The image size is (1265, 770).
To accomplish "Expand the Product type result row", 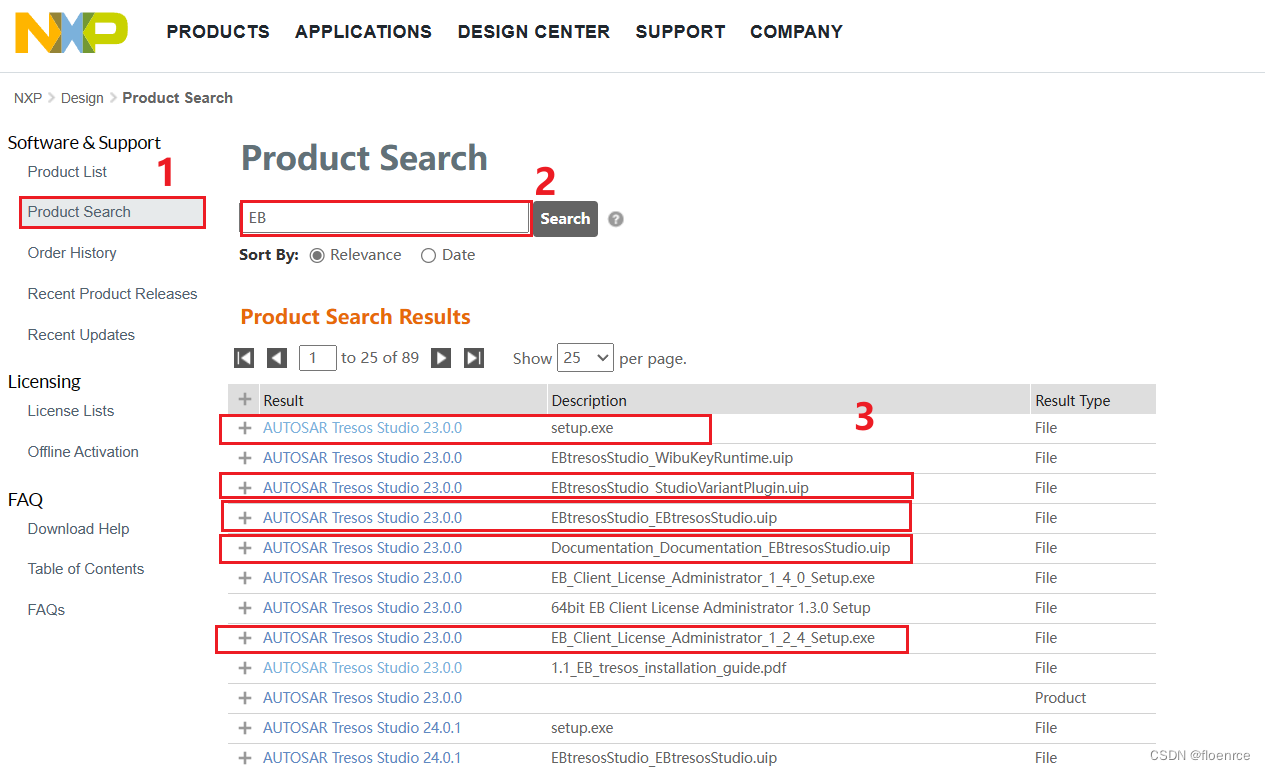I will (244, 698).
